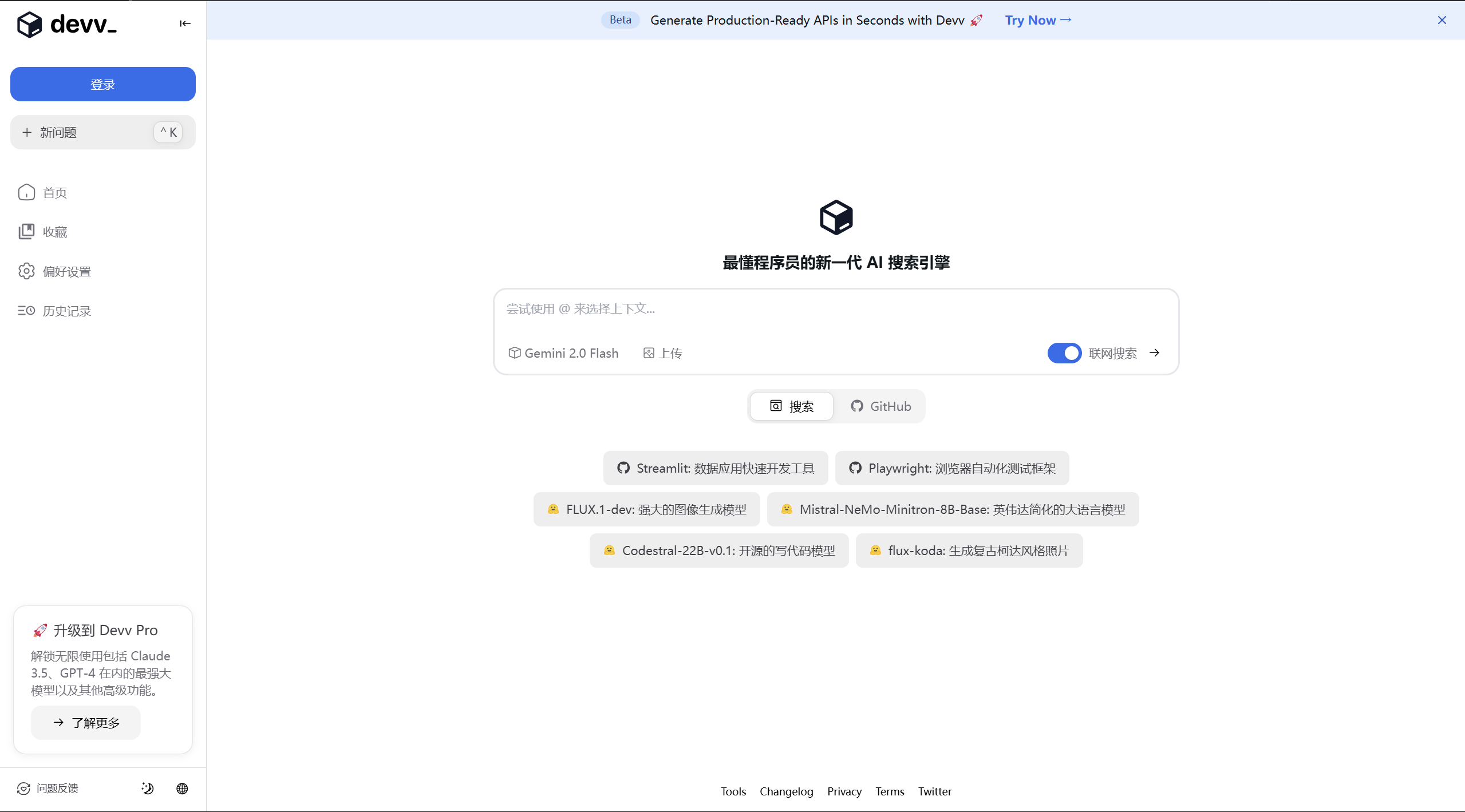Image resolution: width=1465 pixels, height=812 pixels.
Task: Open the 收藏 bookmarks section
Action: tap(42, 232)
